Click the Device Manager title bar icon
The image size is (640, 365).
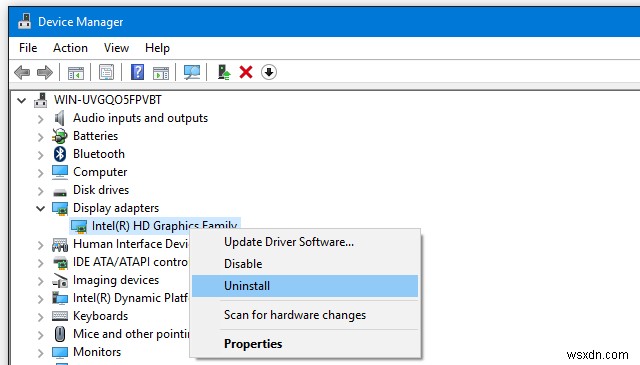[24, 21]
